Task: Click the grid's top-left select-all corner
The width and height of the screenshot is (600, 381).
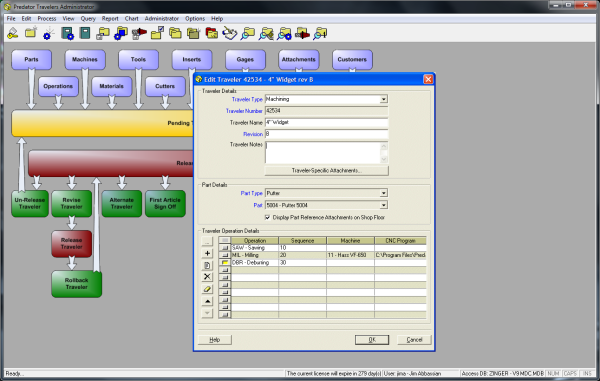Action: [x=225, y=241]
